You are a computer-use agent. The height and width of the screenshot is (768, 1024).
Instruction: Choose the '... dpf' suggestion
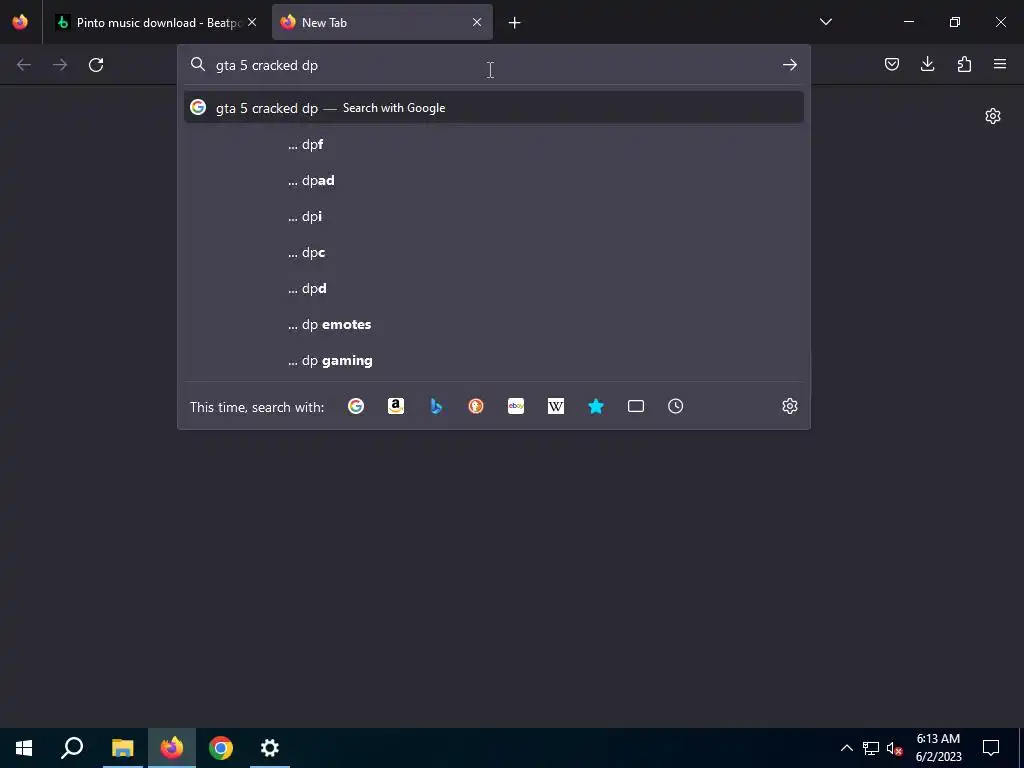coord(494,144)
